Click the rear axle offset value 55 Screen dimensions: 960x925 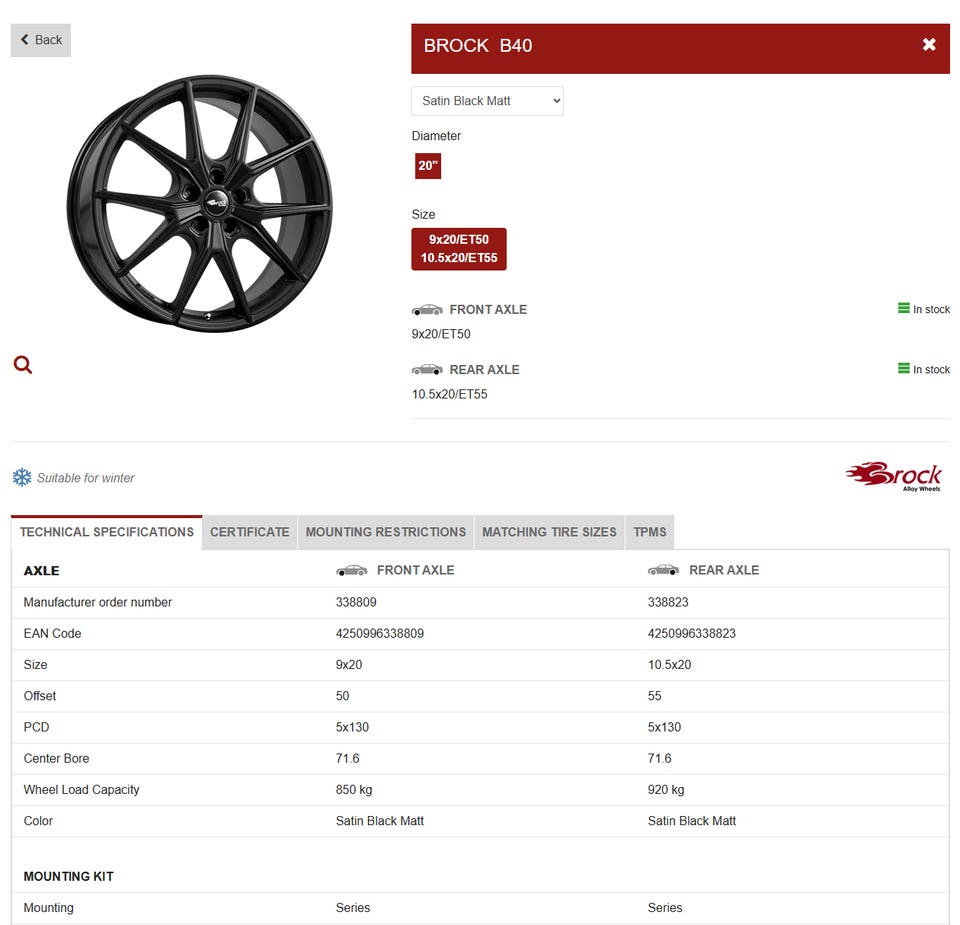click(x=654, y=696)
